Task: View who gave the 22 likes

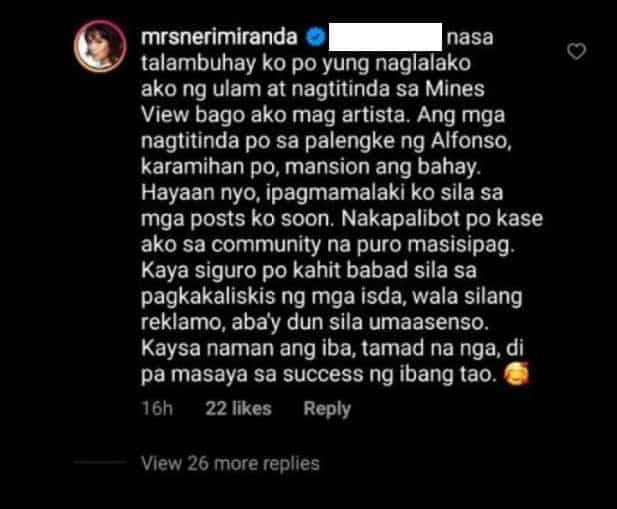Action: (238, 409)
